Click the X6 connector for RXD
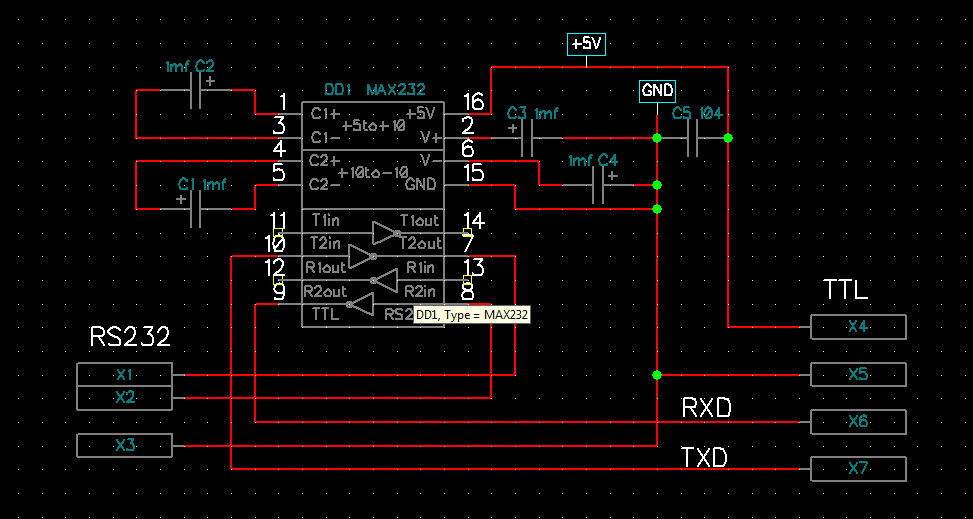This screenshot has width=973, height=519. point(858,422)
